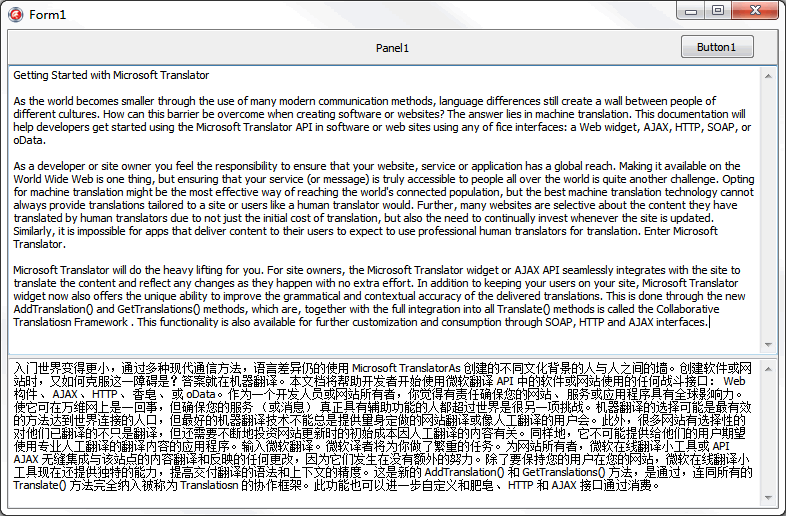
Task: Click 'Microsoft TranslatorAs' in the Chinese text
Action: click(406, 368)
